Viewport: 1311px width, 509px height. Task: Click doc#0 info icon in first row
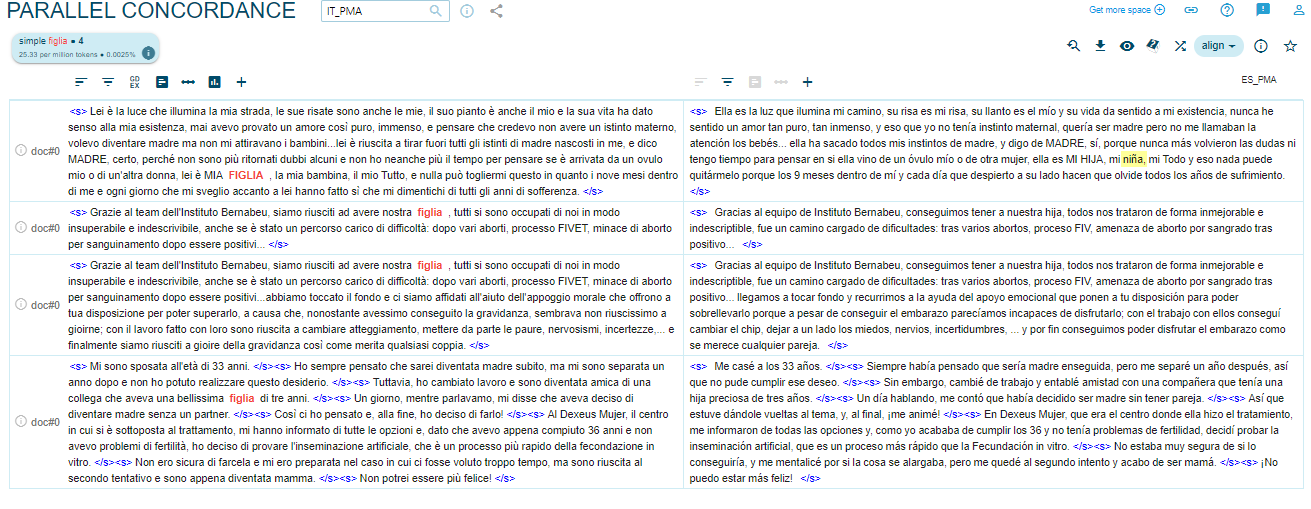pyautogui.click(x=21, y=150)
